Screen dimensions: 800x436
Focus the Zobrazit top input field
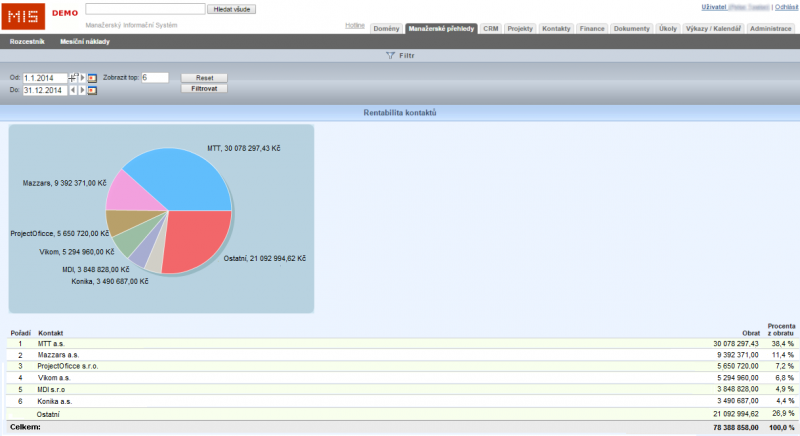point(155,77)
